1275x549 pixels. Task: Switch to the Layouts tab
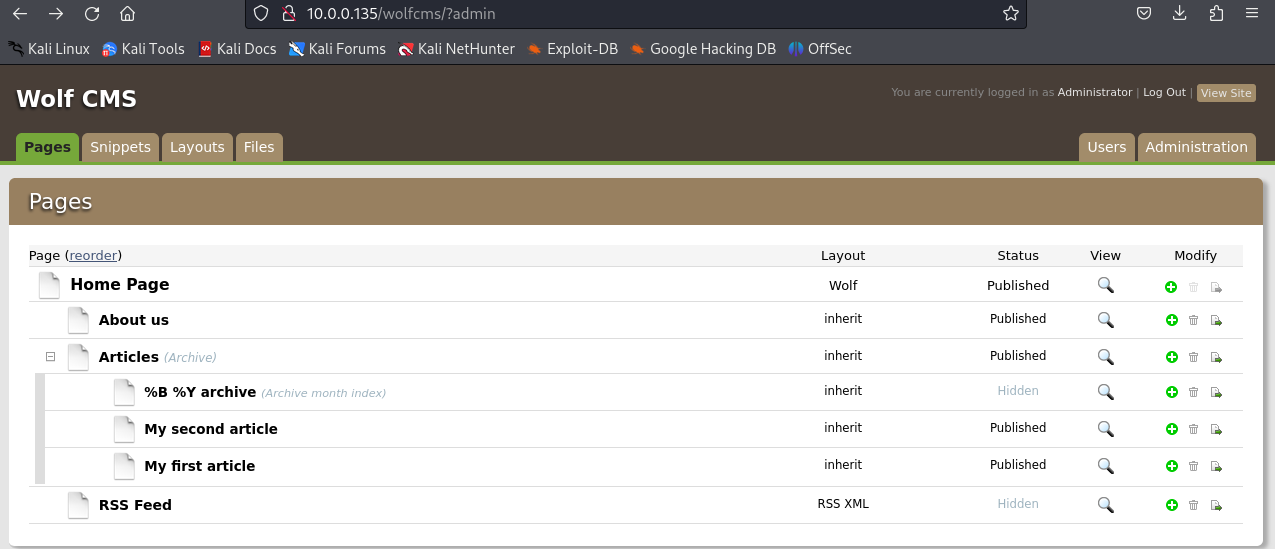[197, 147]
